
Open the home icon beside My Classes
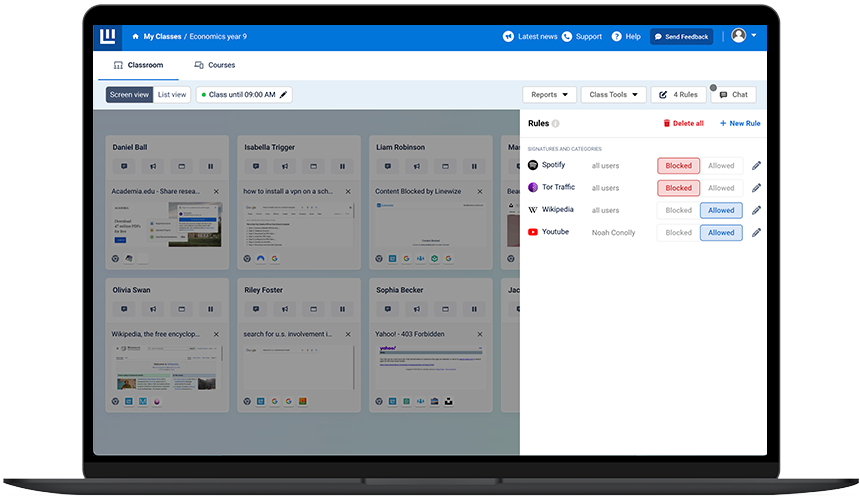point(135,37)
